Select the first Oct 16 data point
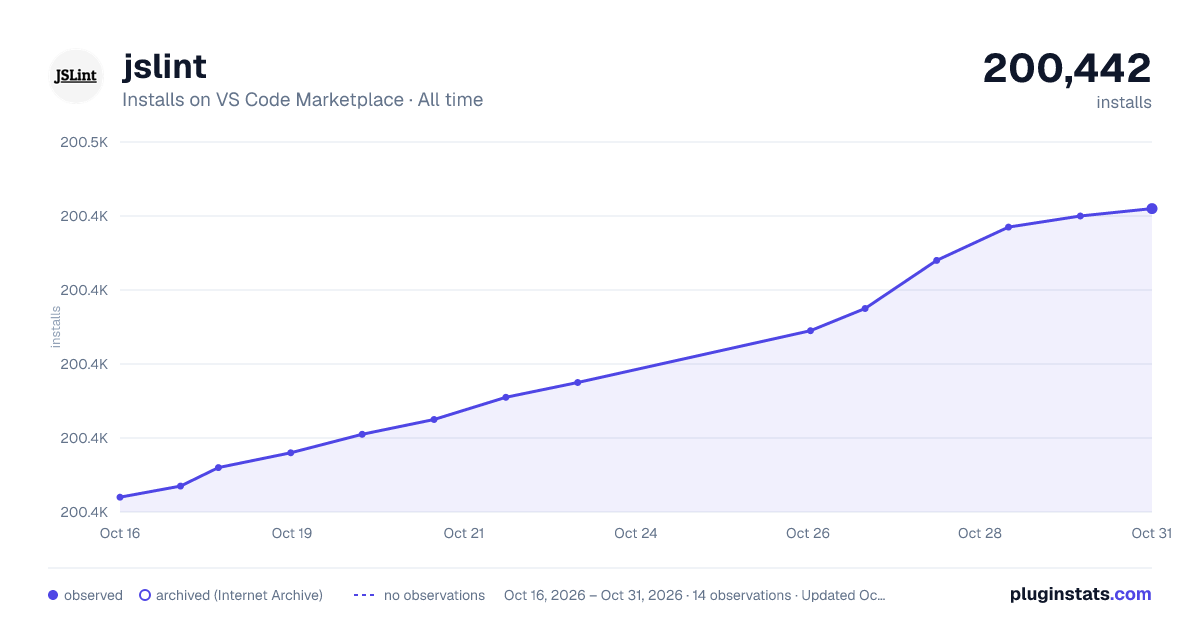 120,497
